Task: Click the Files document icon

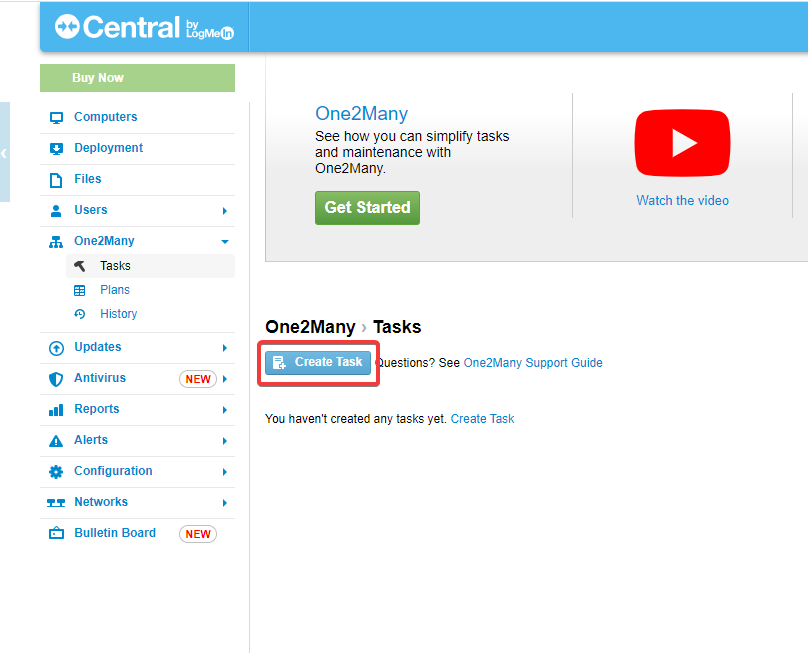Action: [x=56, y=180]
